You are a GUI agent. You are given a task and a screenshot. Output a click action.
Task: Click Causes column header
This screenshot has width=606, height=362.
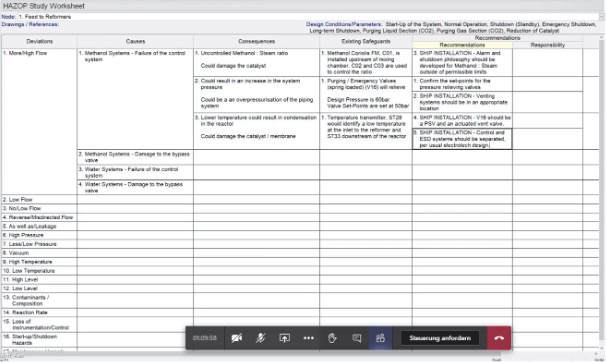pyautogui.click(x=135, y=41)
